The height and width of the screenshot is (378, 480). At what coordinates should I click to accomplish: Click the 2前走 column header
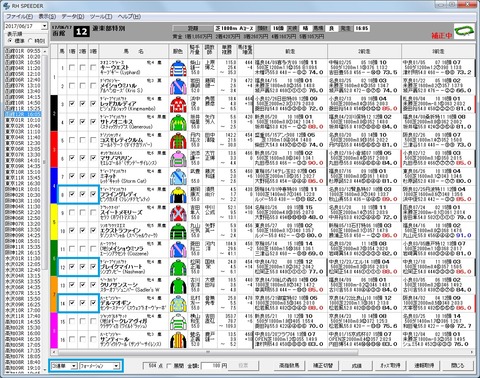364,51
